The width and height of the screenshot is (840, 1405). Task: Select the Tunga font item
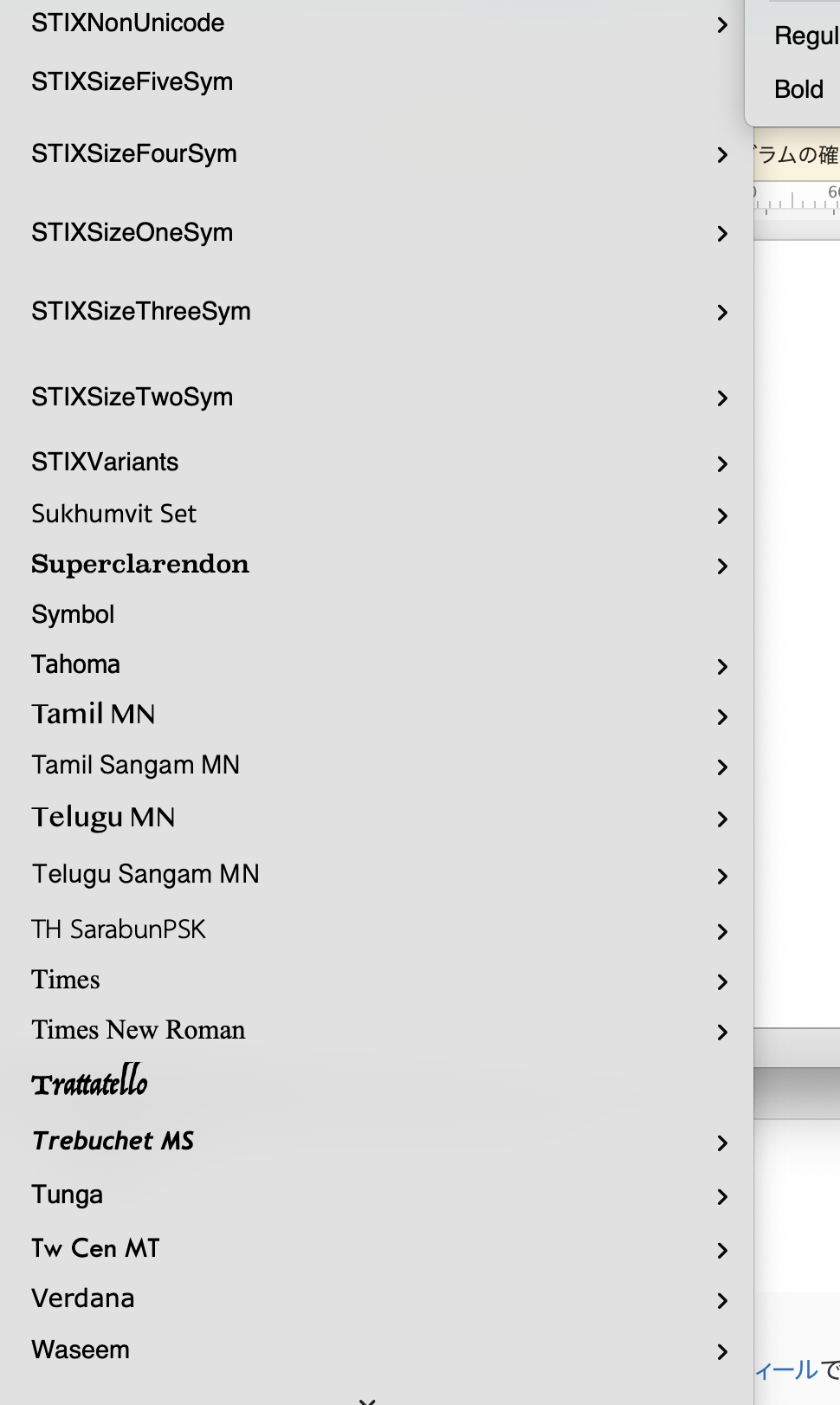coord(68,1195)
